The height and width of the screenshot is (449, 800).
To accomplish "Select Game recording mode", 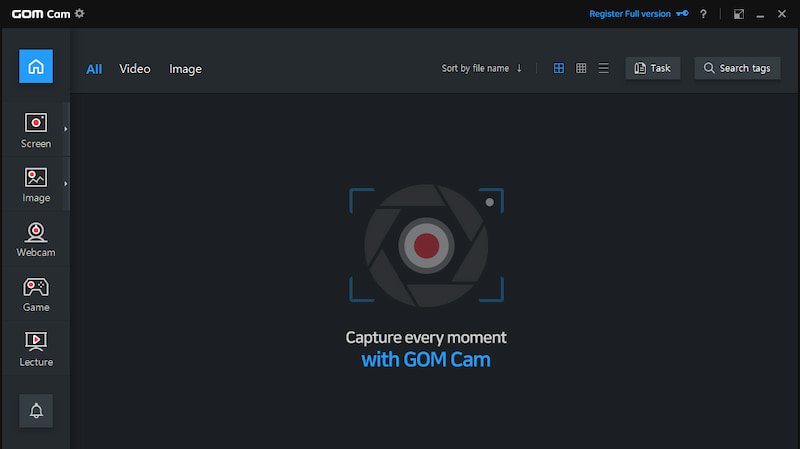I will 36,294.
